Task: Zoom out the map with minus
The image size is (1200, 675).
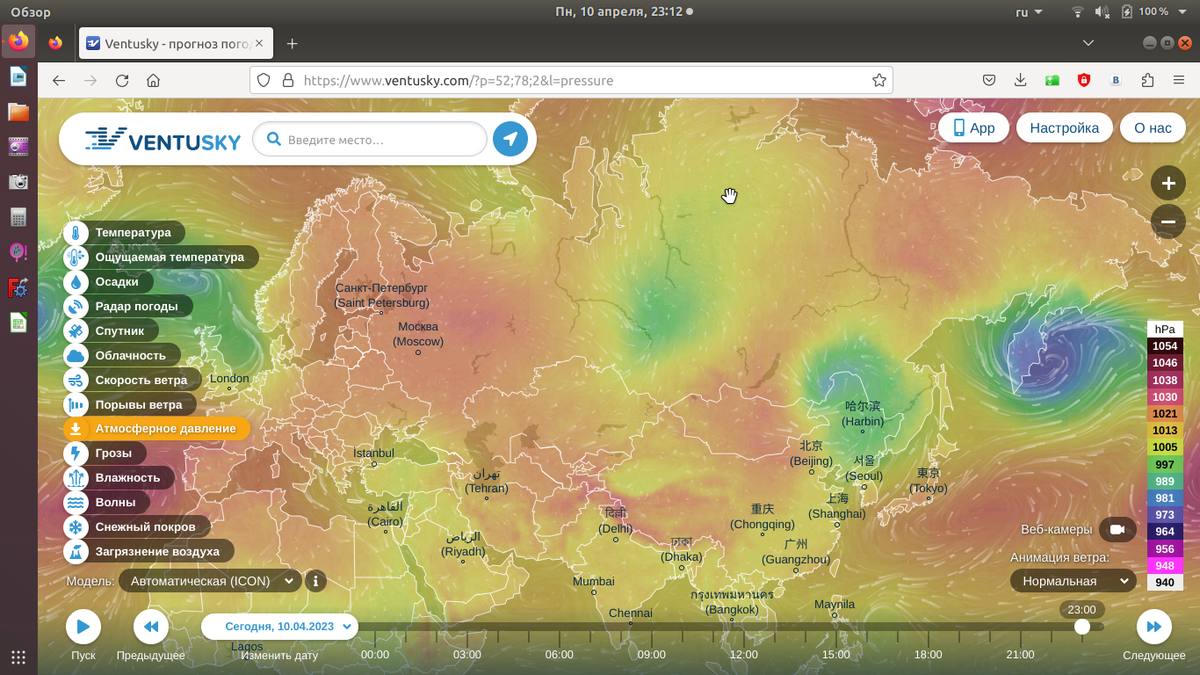Action: 1168,221
